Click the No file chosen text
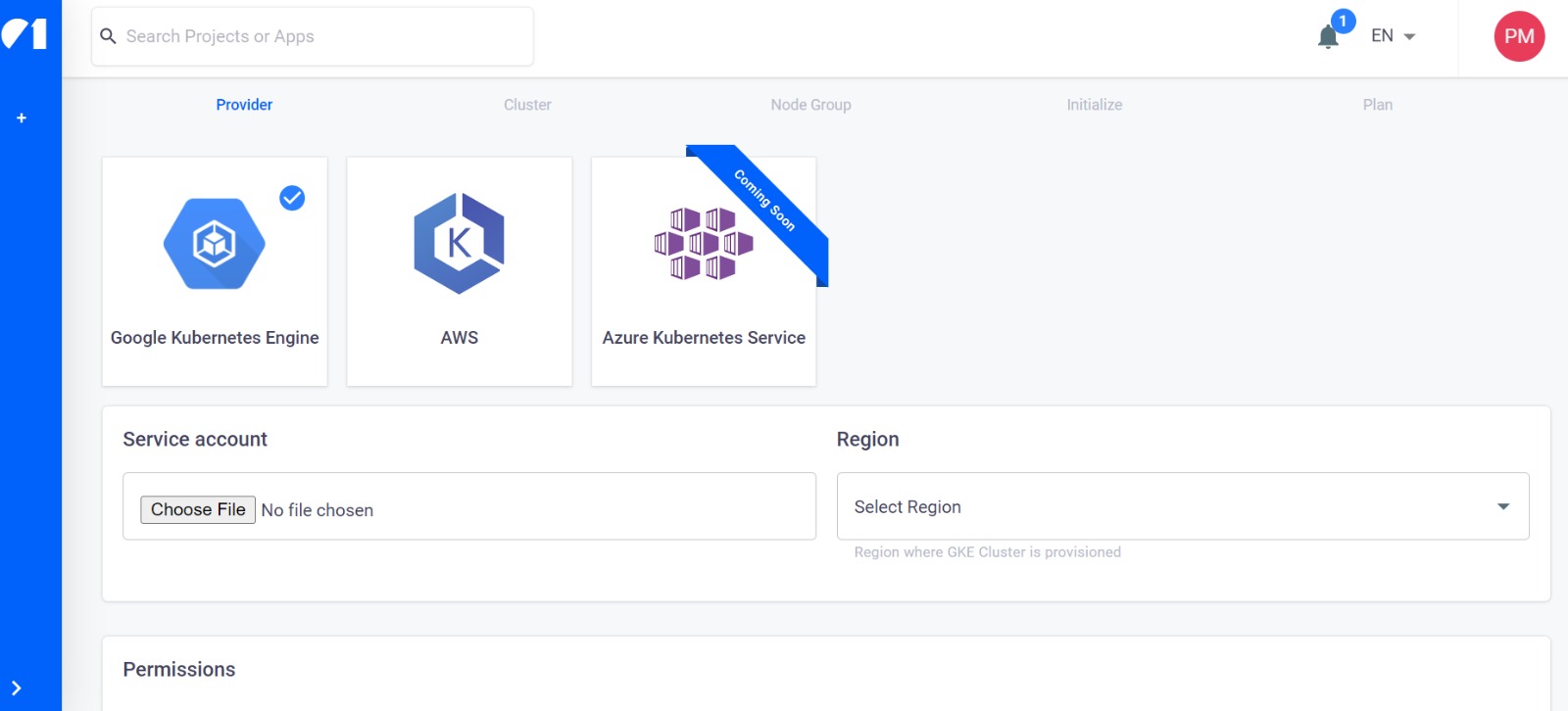Viewport: 1568px width, 711px height. (x=318, y=510)
